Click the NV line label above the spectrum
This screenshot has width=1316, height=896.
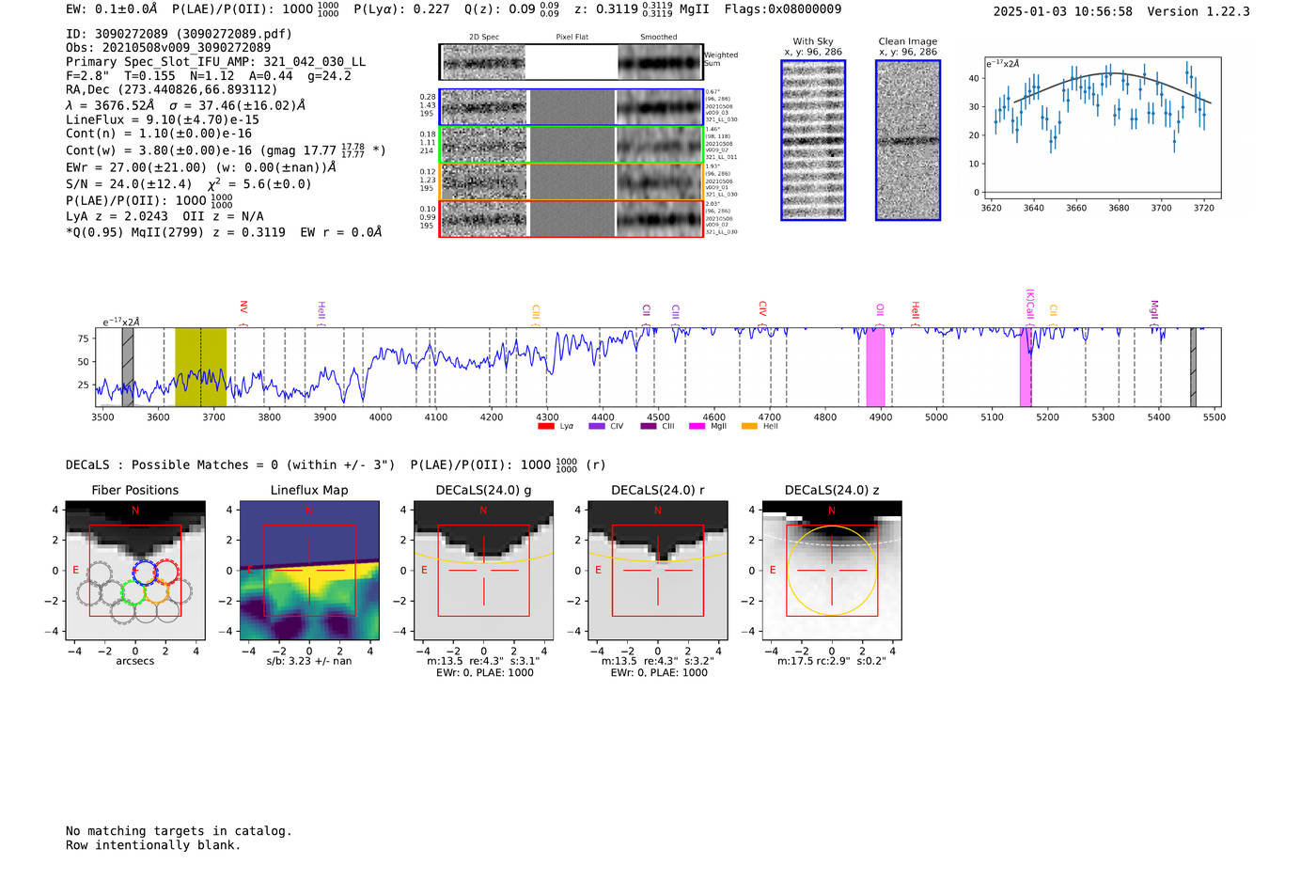coord(243,307)
